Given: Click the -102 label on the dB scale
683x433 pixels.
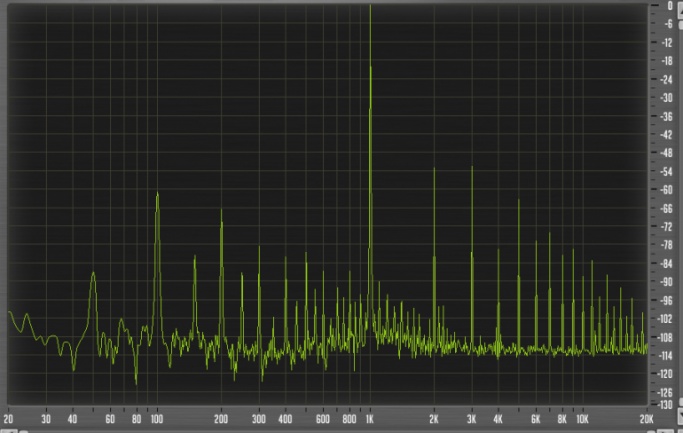Looking at the screenshot, I should coord(665,319).
